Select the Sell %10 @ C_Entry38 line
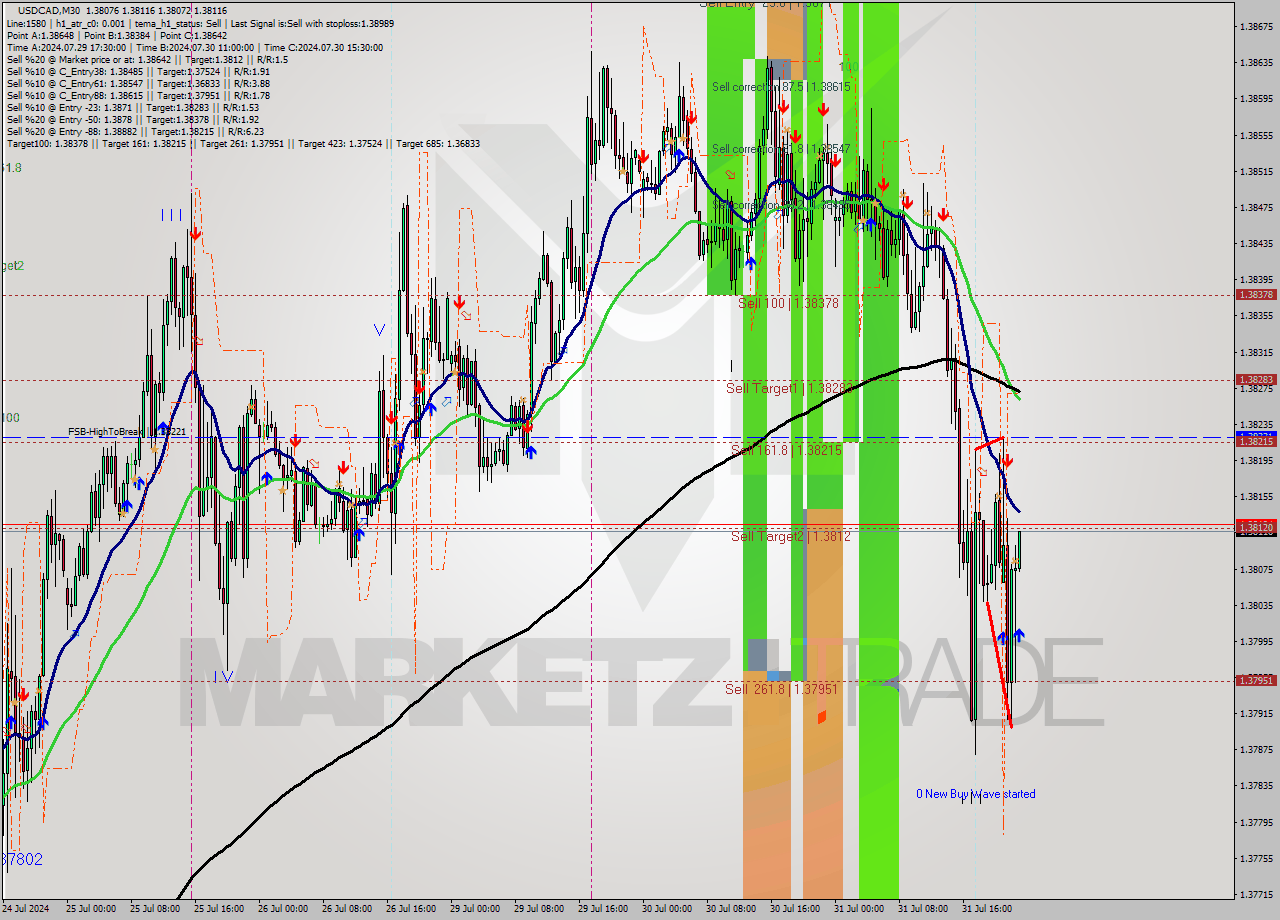 tap(138, 71)
